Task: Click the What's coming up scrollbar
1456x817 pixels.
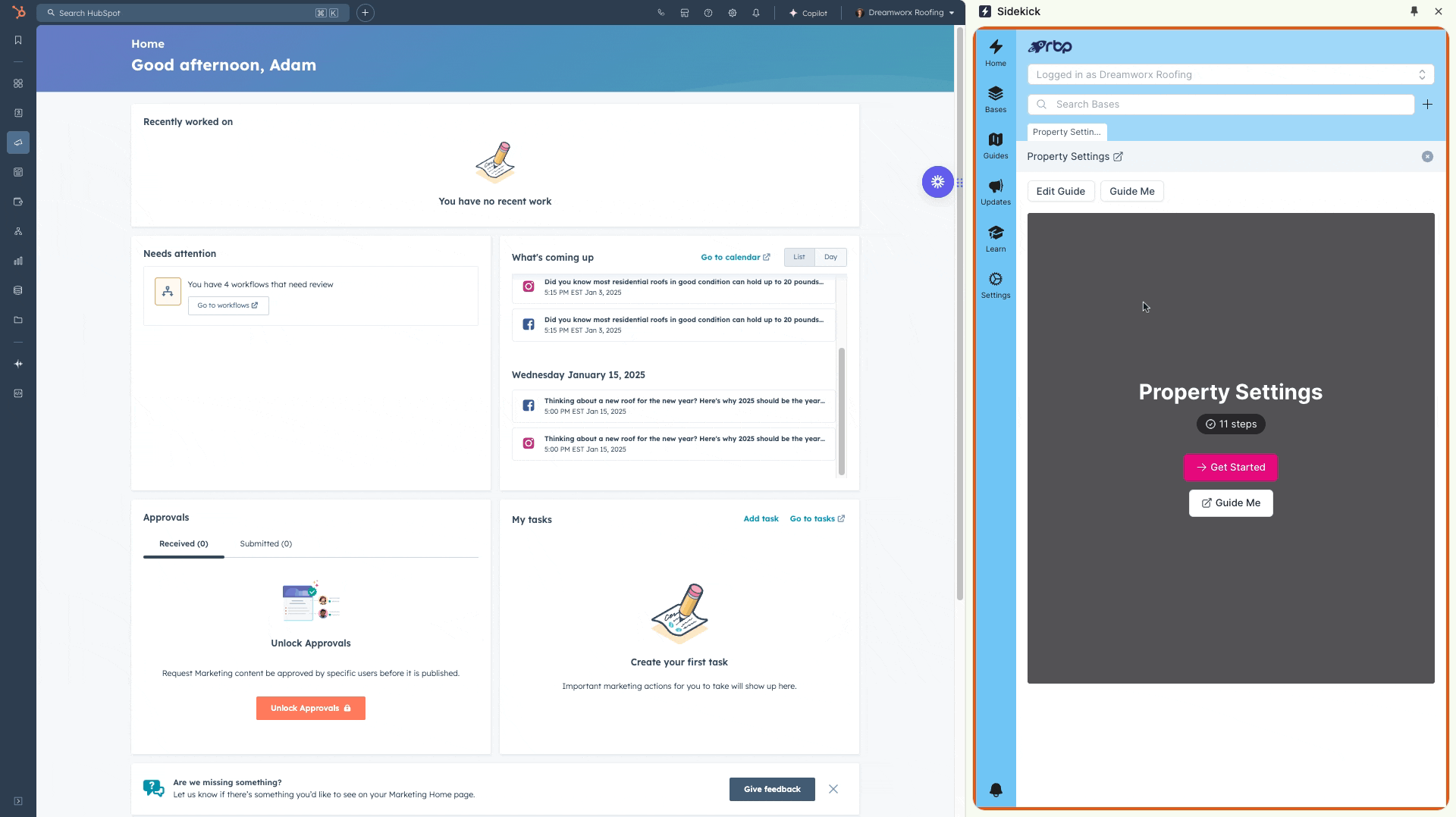Action: 841,409
